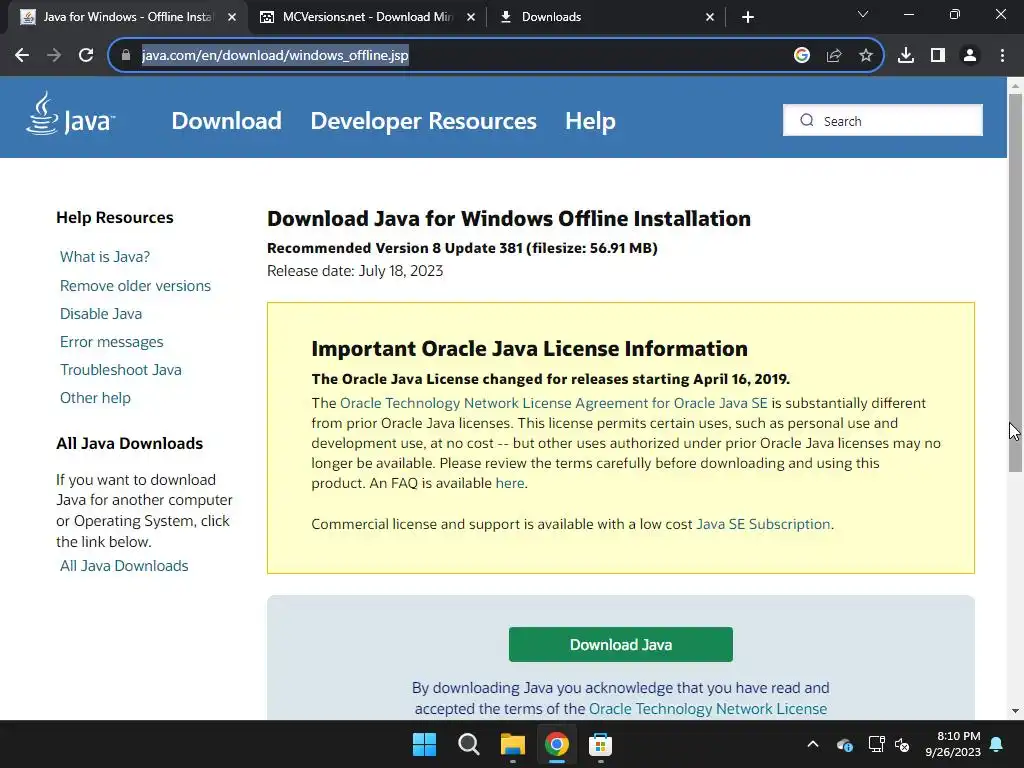Share this page using the share icon

pyautogui.click(x=834, y=56)
